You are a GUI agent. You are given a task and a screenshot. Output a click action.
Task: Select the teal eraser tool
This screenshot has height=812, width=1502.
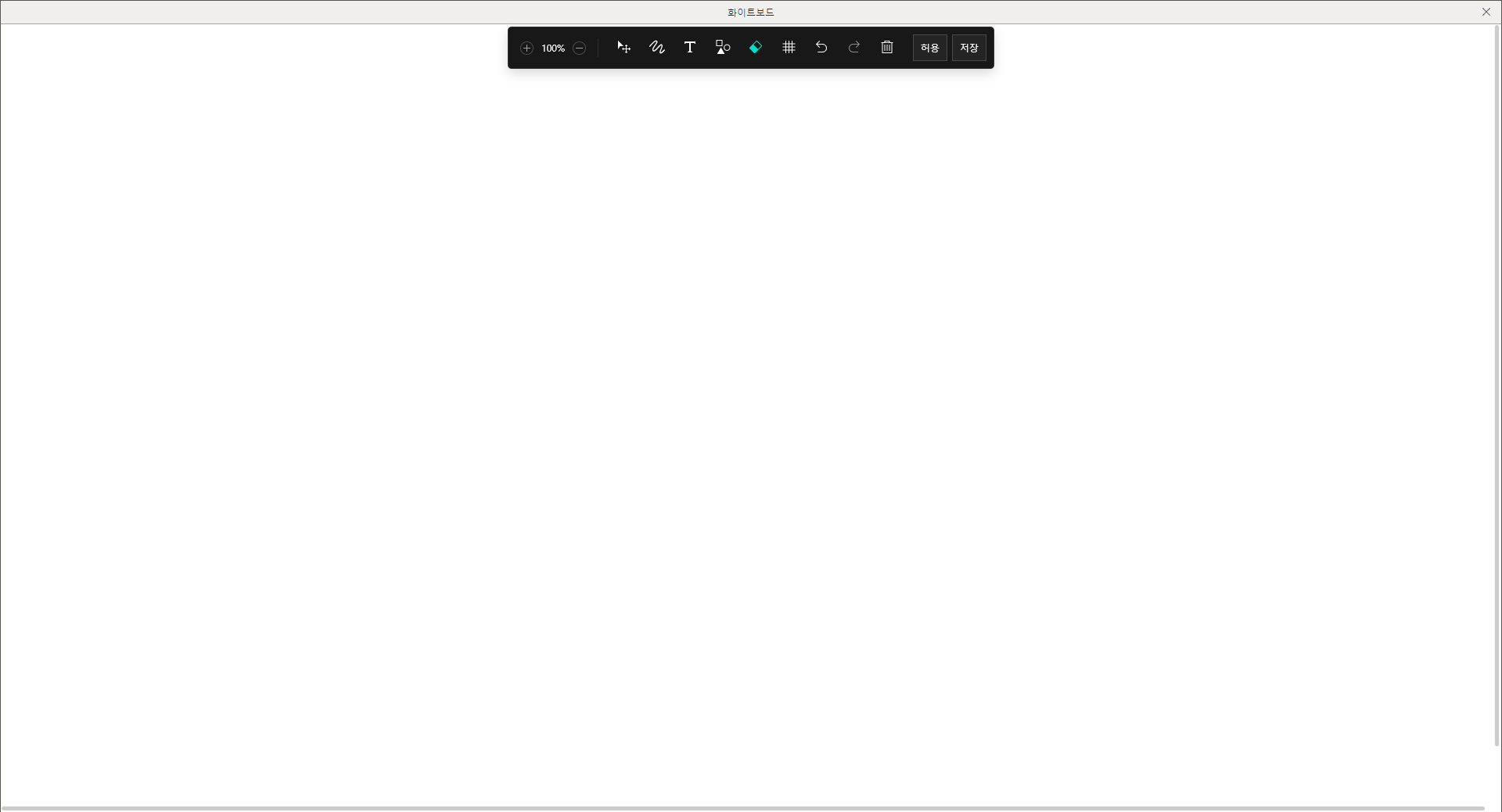point(756,48)
